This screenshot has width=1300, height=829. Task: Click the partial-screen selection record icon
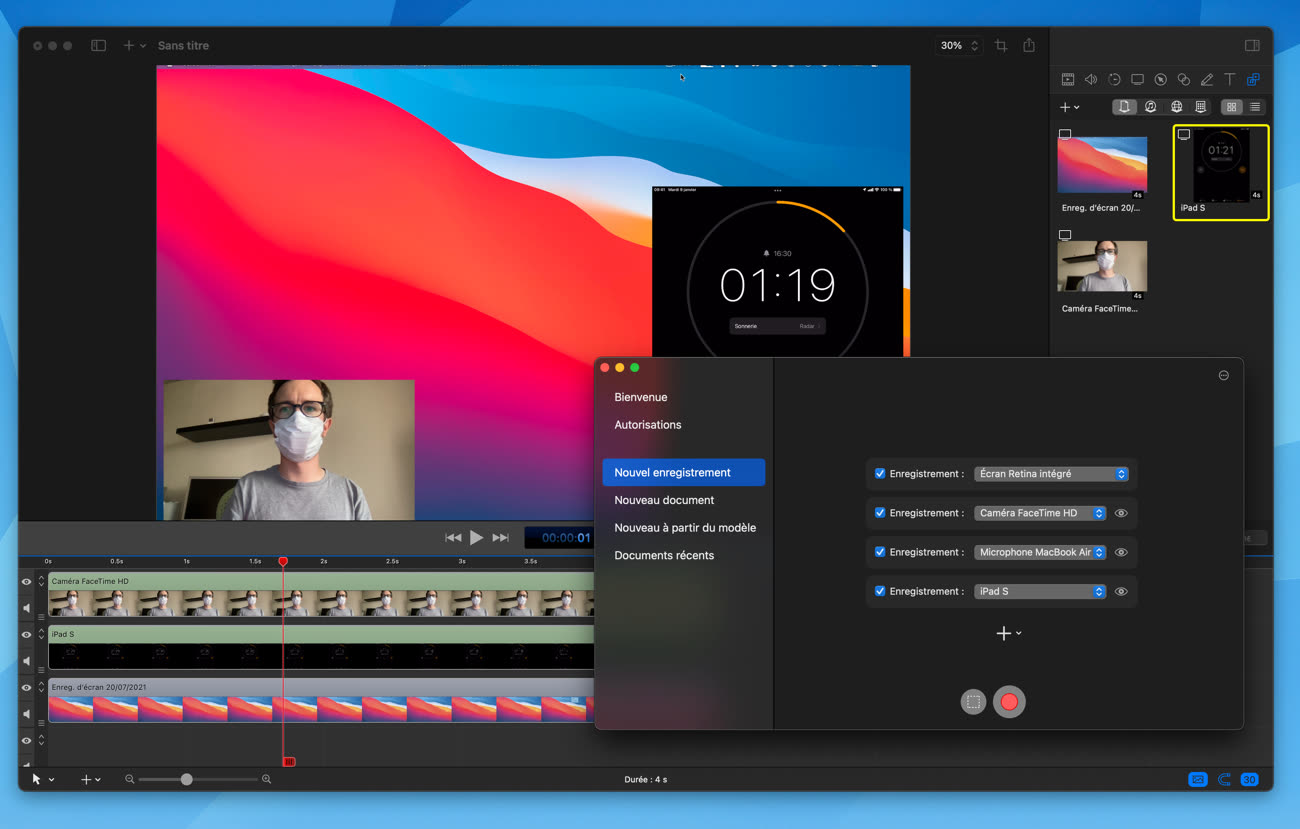click(973, 702)
